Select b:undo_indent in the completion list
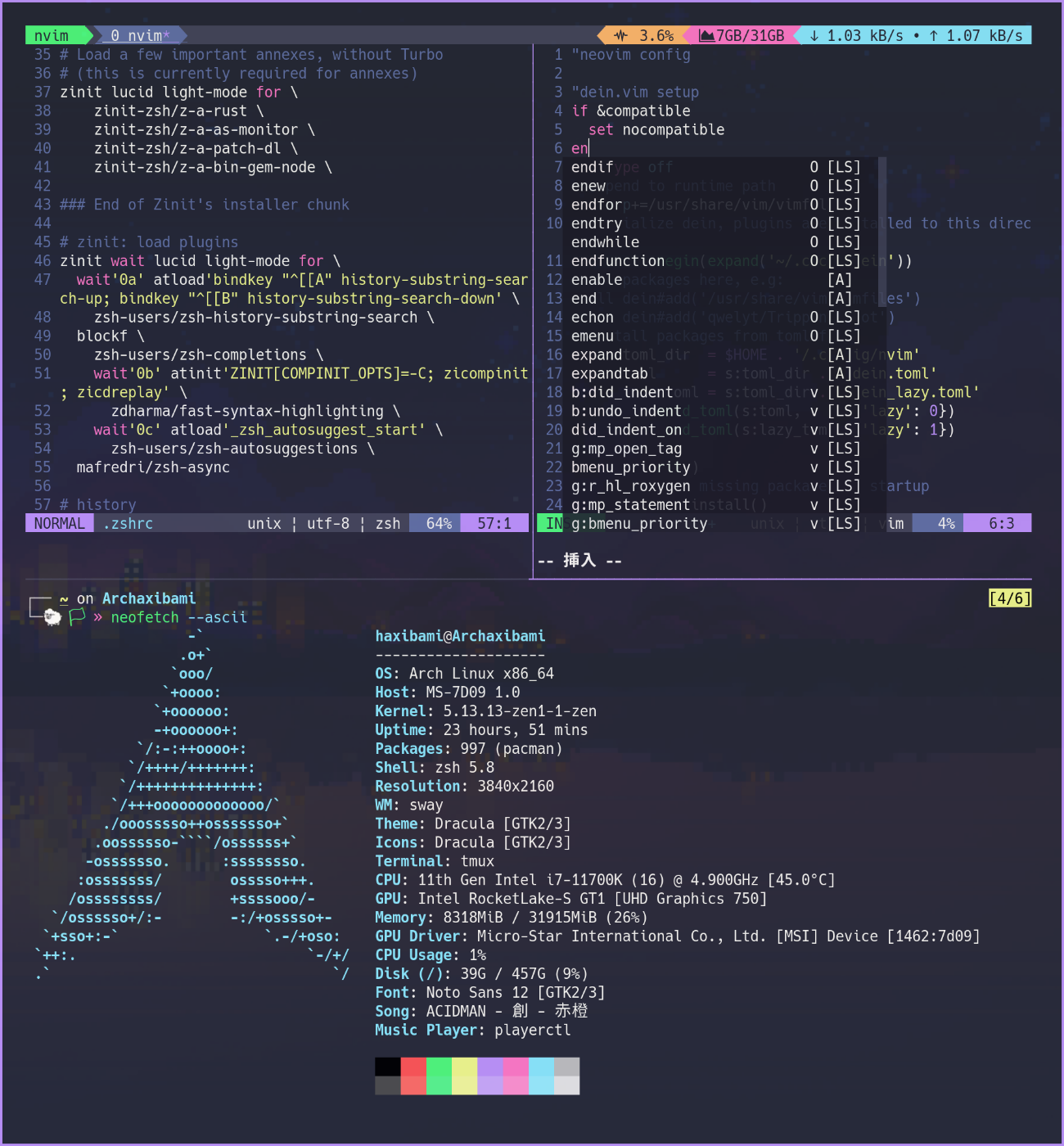This screenshot has height=1146, width=1064. pos(720,412)
